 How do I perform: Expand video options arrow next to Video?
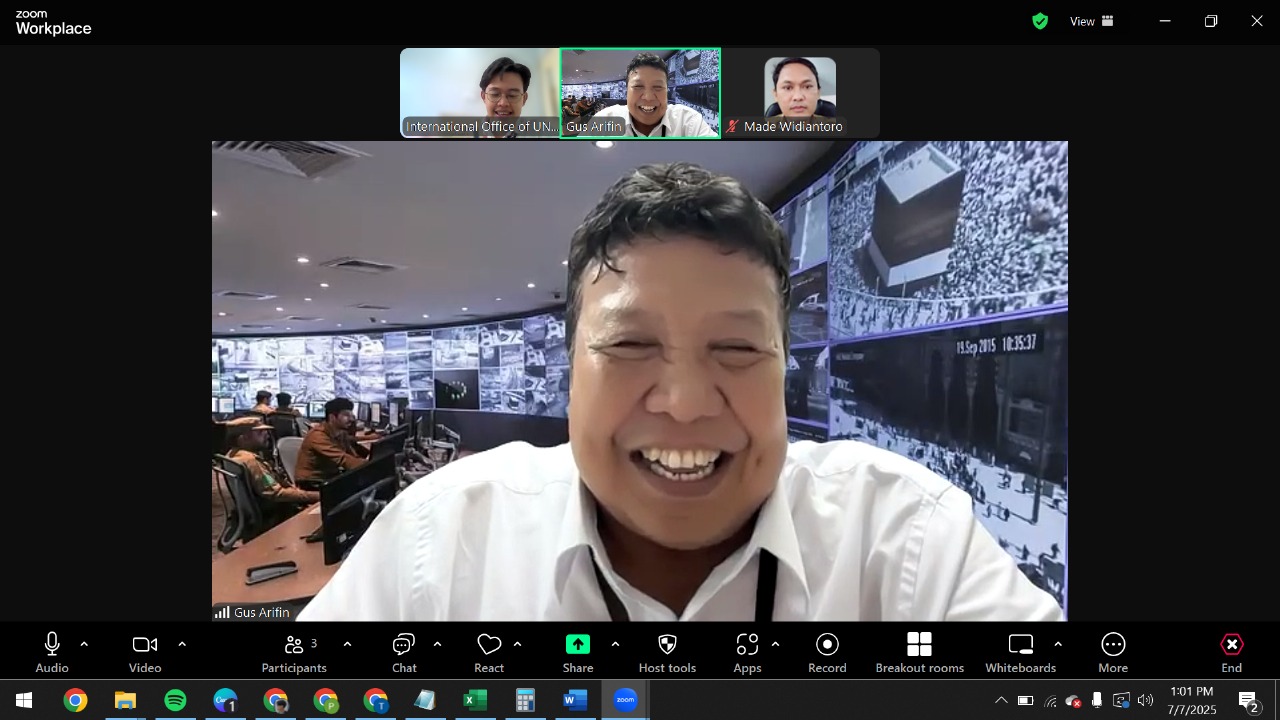pos(182,645)
